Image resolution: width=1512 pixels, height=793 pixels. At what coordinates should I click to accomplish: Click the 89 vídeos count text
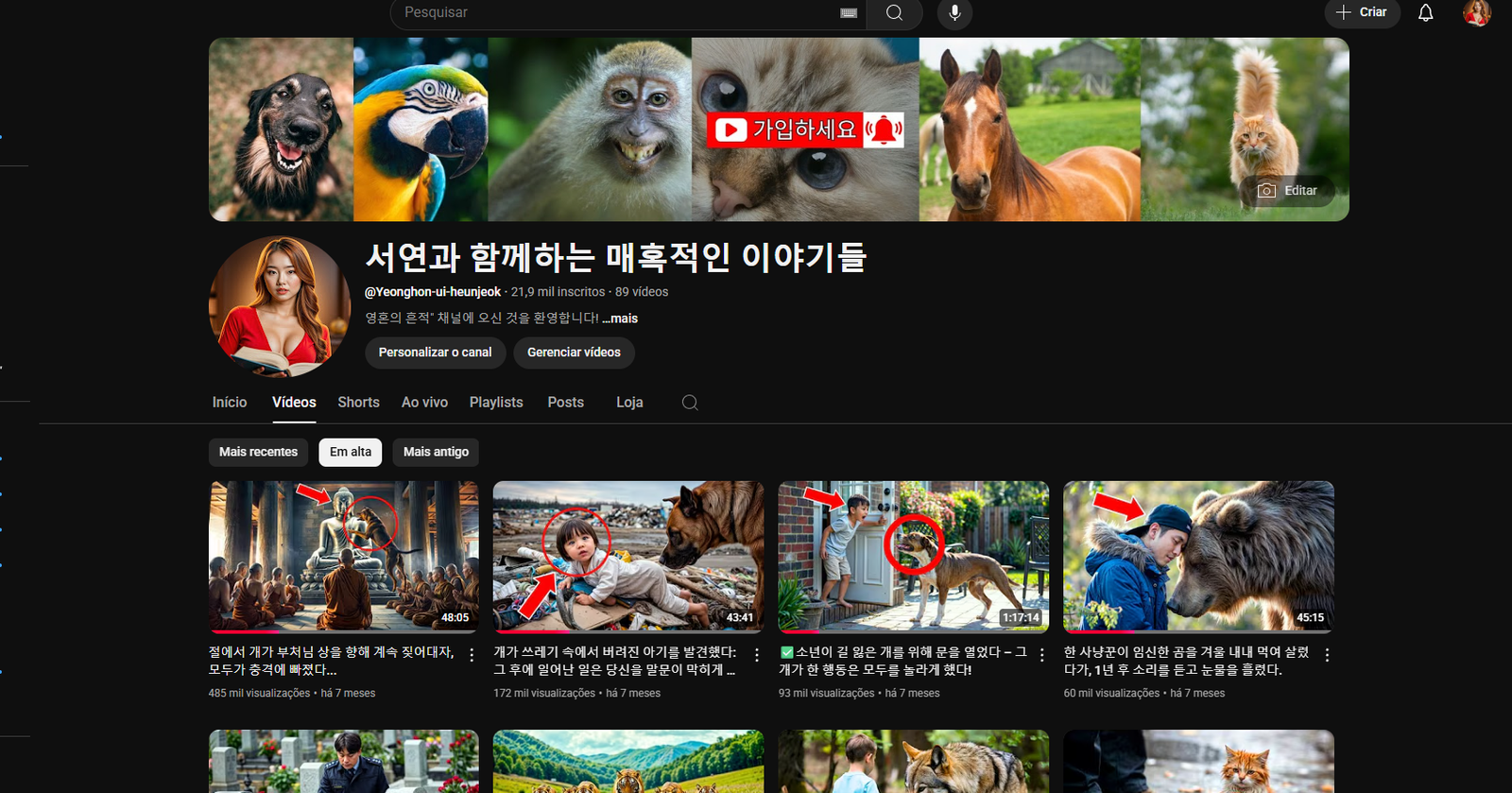[x=642, y=292]
